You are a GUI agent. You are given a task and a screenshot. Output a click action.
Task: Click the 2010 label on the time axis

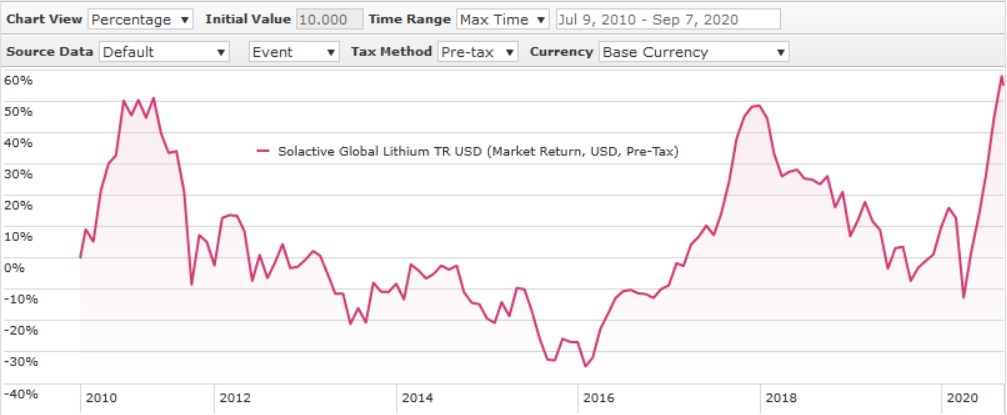[x=101, y=398]
